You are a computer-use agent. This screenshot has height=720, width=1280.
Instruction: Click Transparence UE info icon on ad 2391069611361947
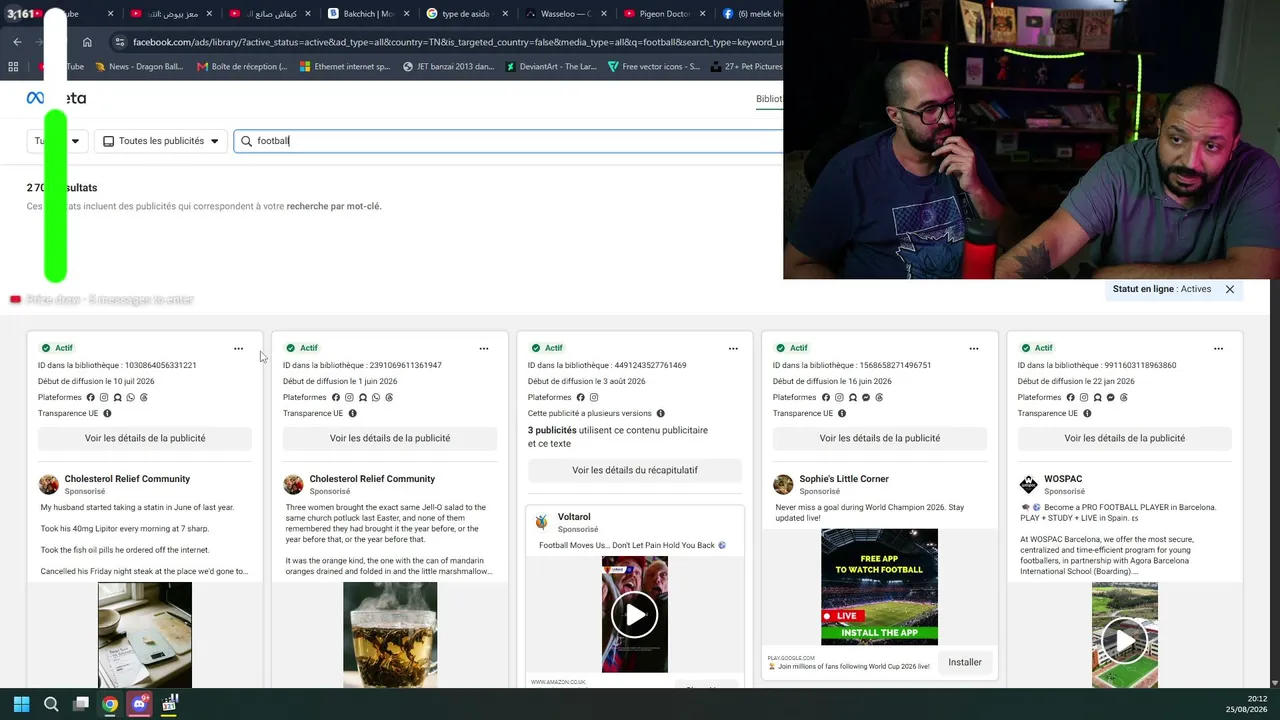(x=352, y=413)
